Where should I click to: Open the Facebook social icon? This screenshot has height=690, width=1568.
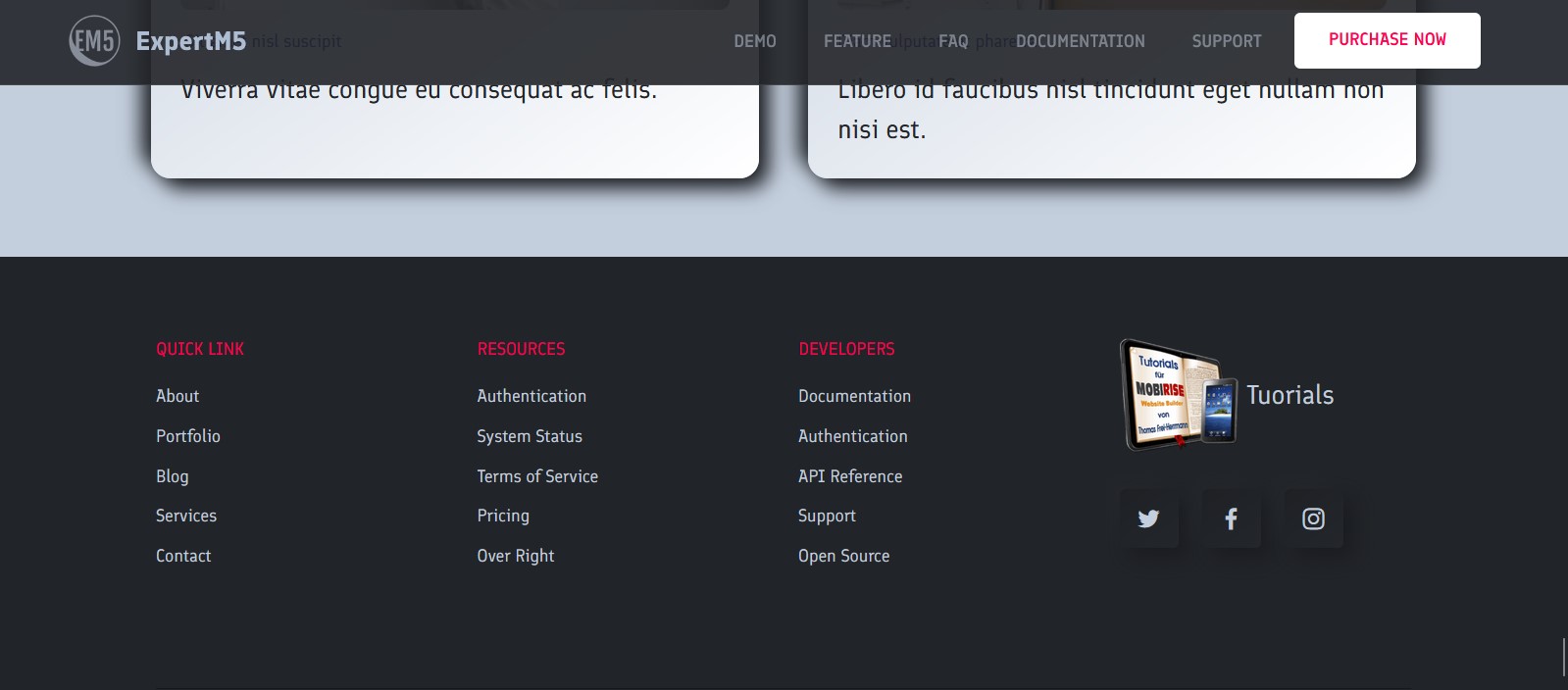[x=1231, y=518]
